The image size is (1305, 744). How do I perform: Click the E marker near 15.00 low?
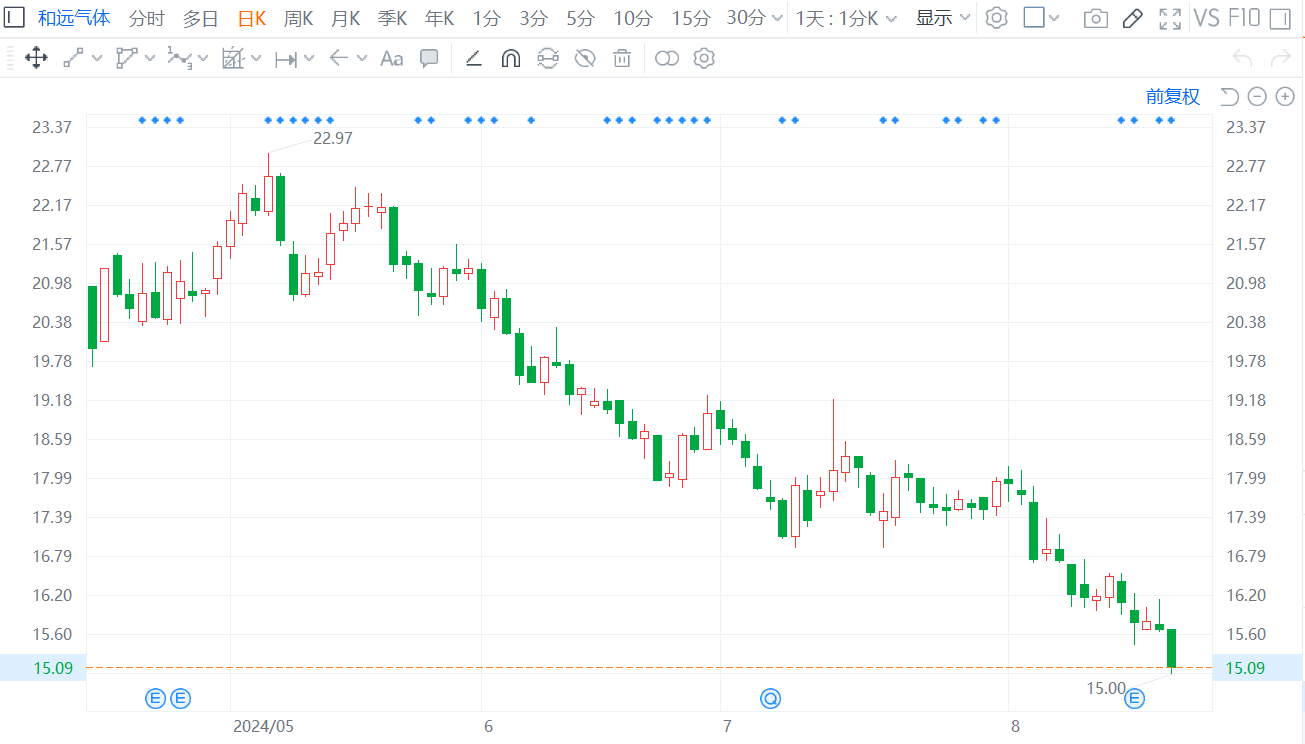click(1135, 698)
